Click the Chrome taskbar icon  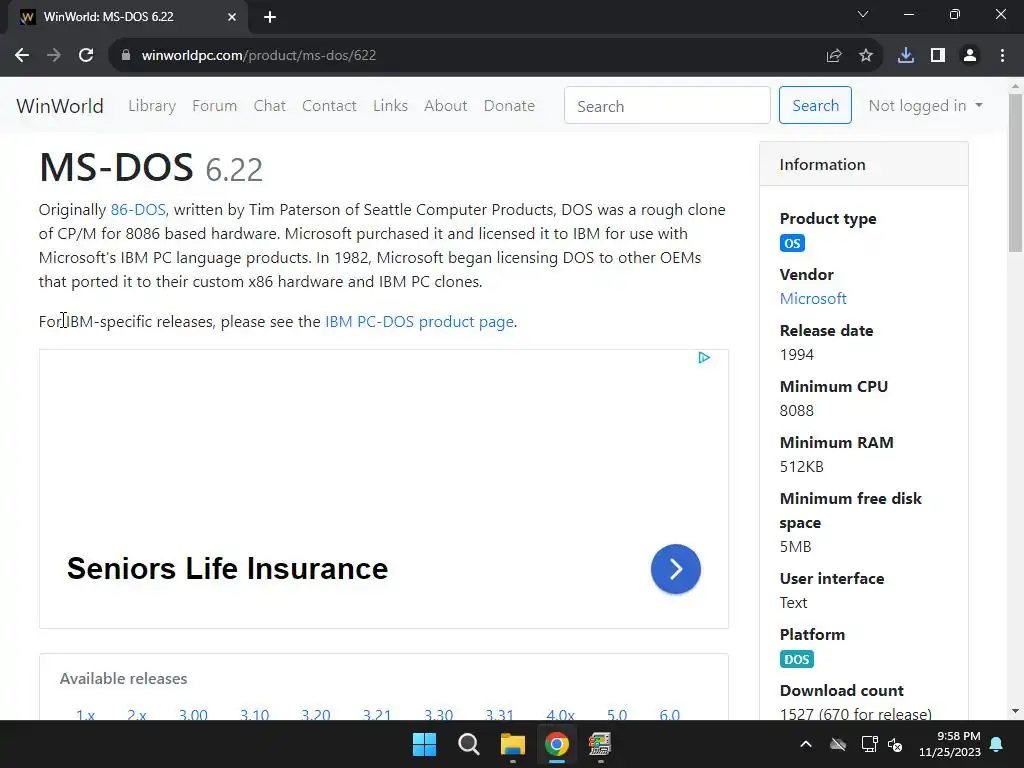point(557,744)
